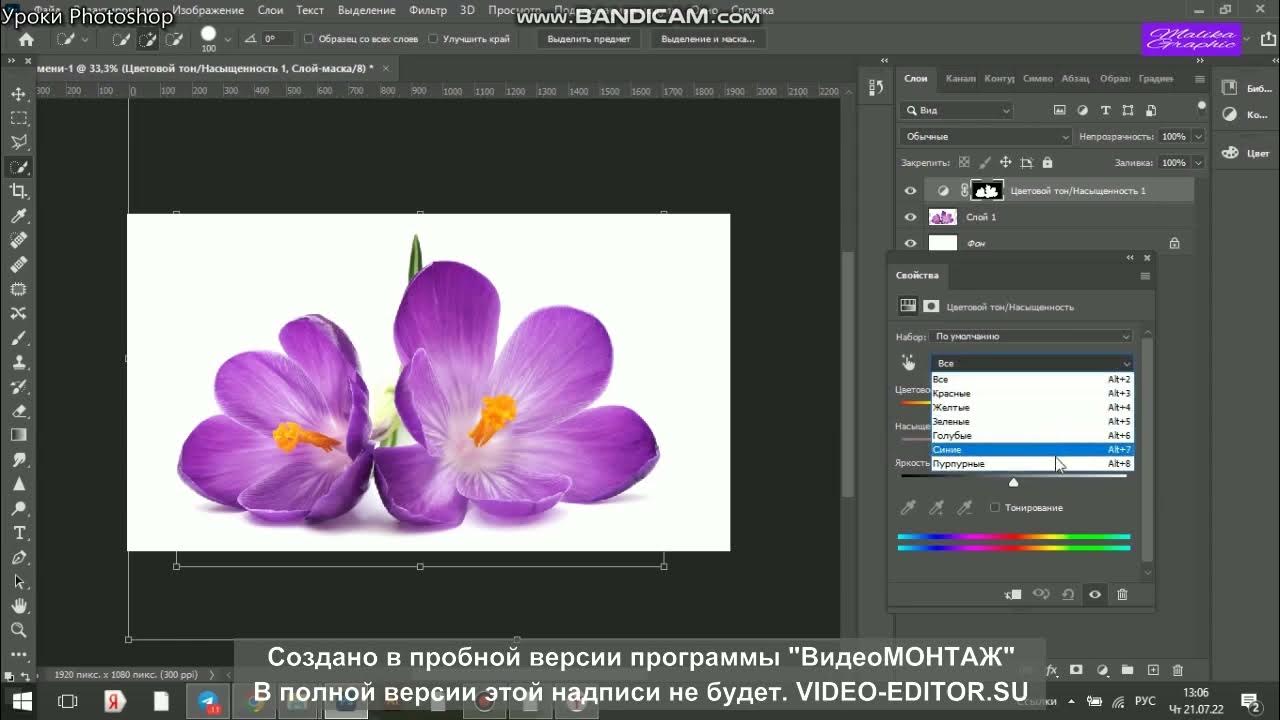Select the Clone Stamp tool
The height and width of the screenshot is (720, 1280).
pos(19,362)
